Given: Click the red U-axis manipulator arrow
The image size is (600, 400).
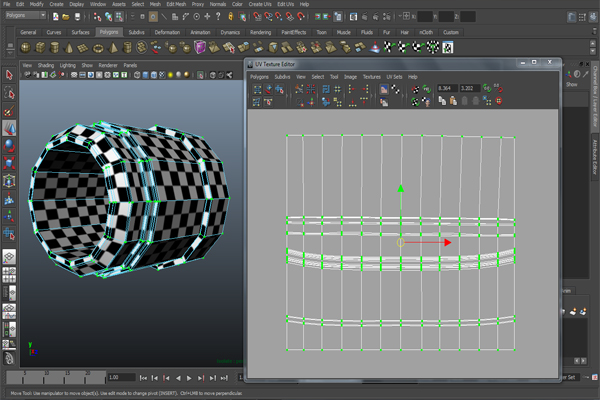Looking at the screenshot, I should (x=447, y=243).
